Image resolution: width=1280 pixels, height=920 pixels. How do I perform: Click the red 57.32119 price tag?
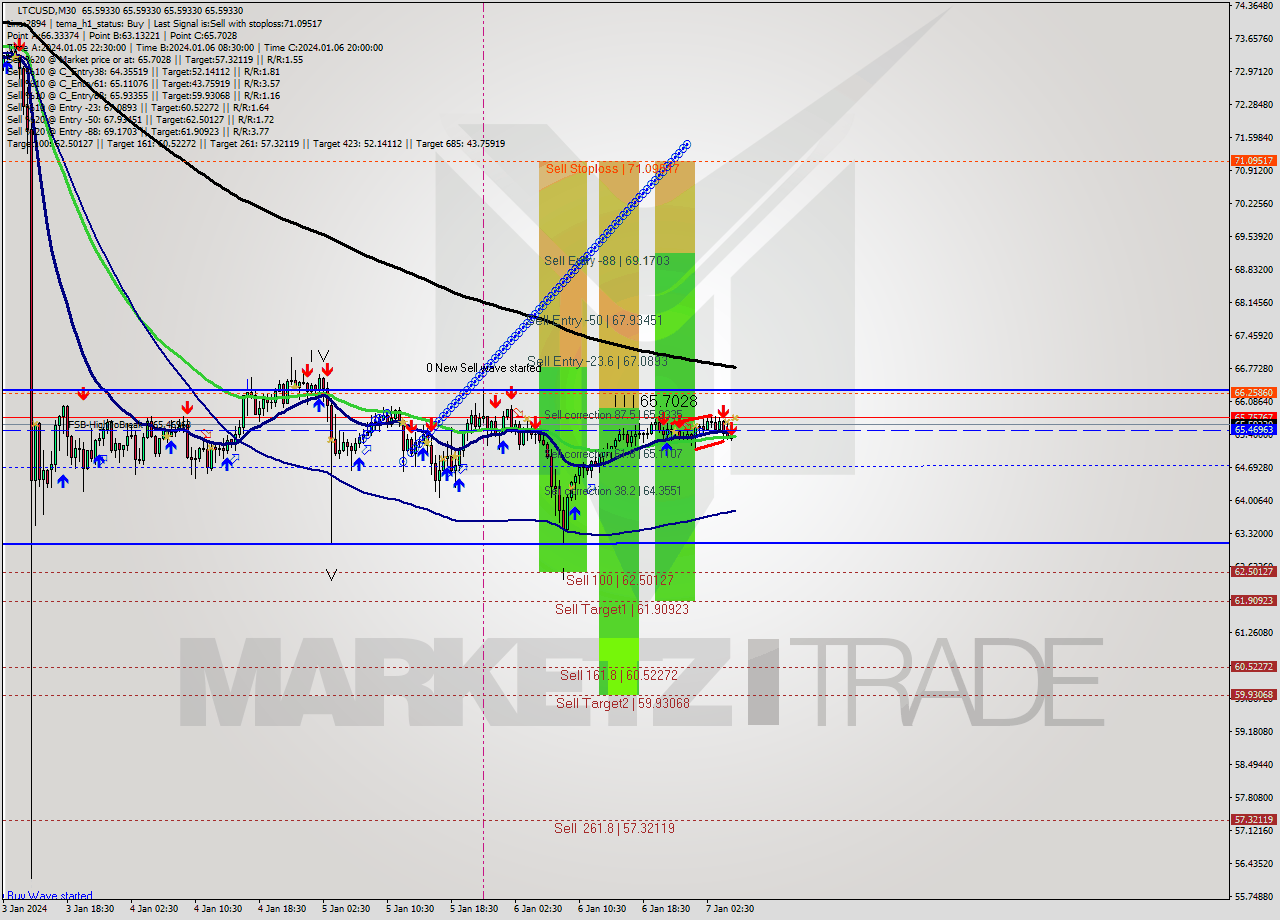tap(1254, 819)
